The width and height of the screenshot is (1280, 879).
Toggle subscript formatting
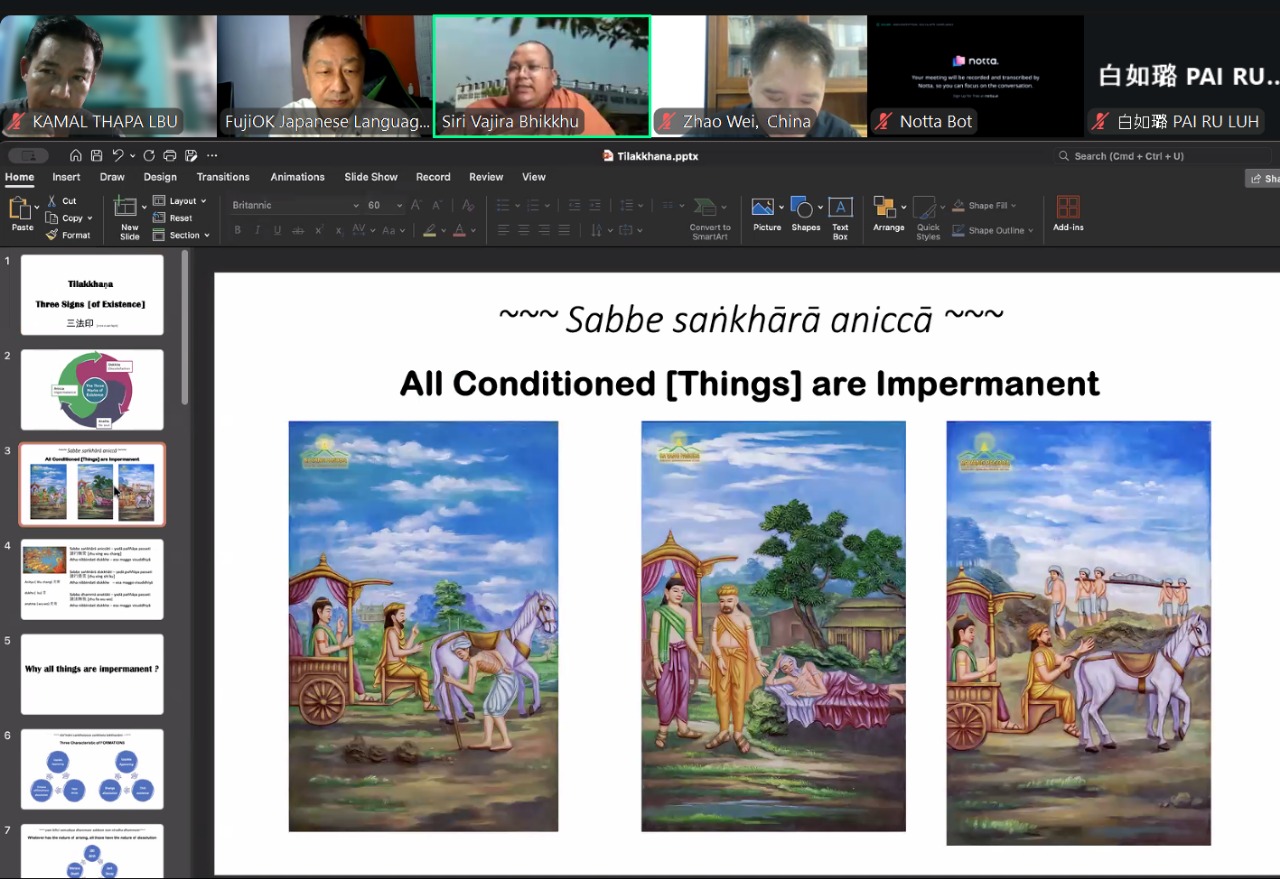click(339, 230)
